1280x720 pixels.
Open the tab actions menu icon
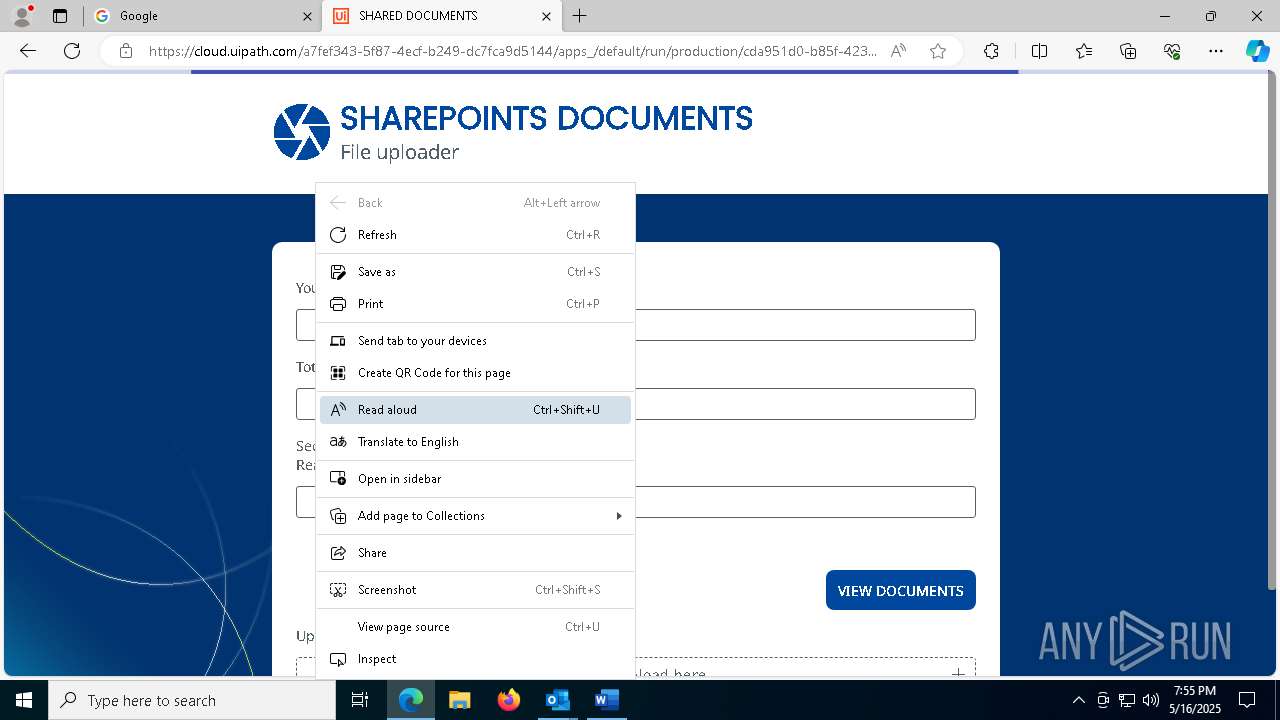click(60, 16)
